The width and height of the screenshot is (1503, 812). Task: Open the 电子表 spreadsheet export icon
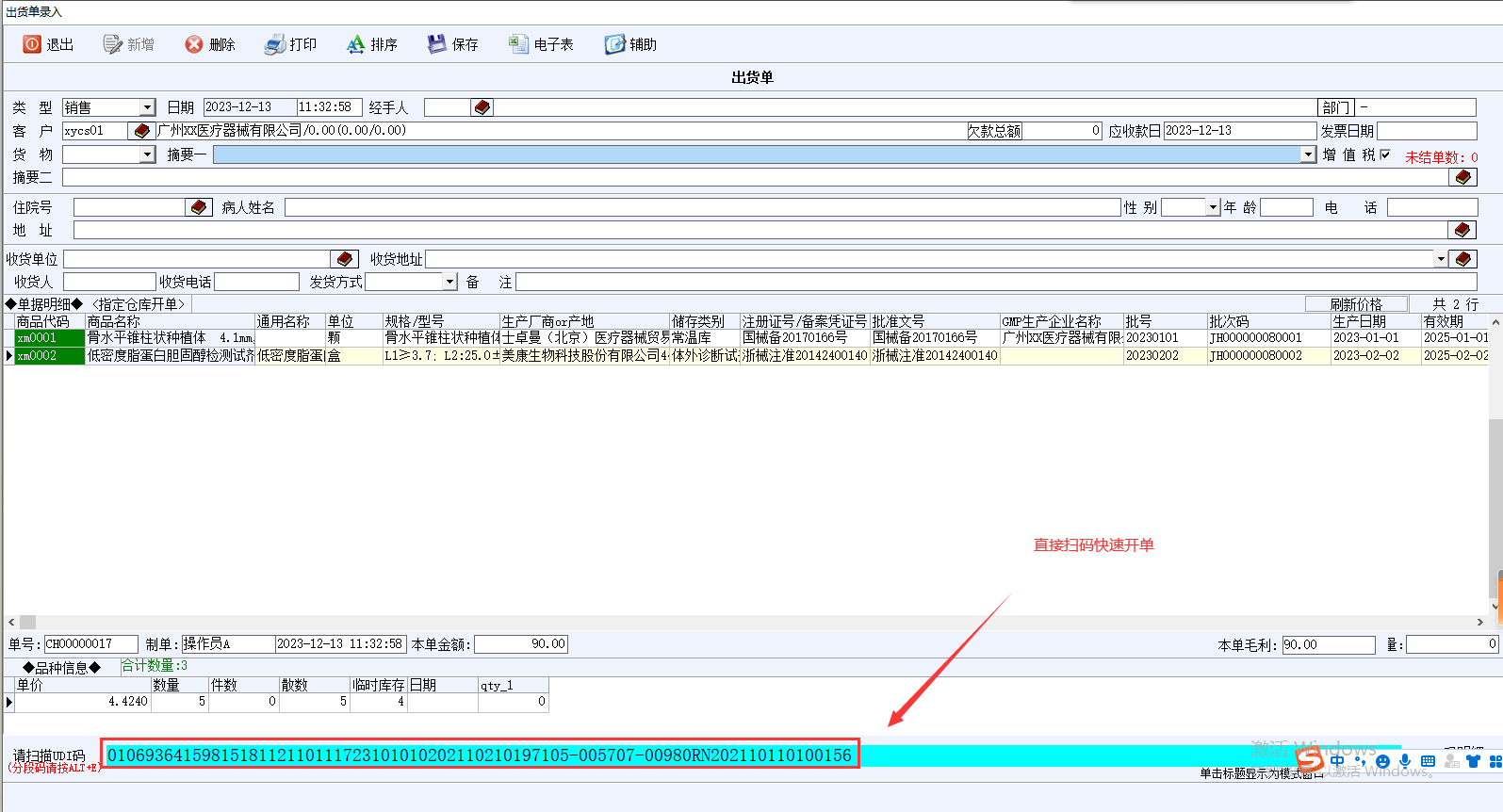point(518,44)
